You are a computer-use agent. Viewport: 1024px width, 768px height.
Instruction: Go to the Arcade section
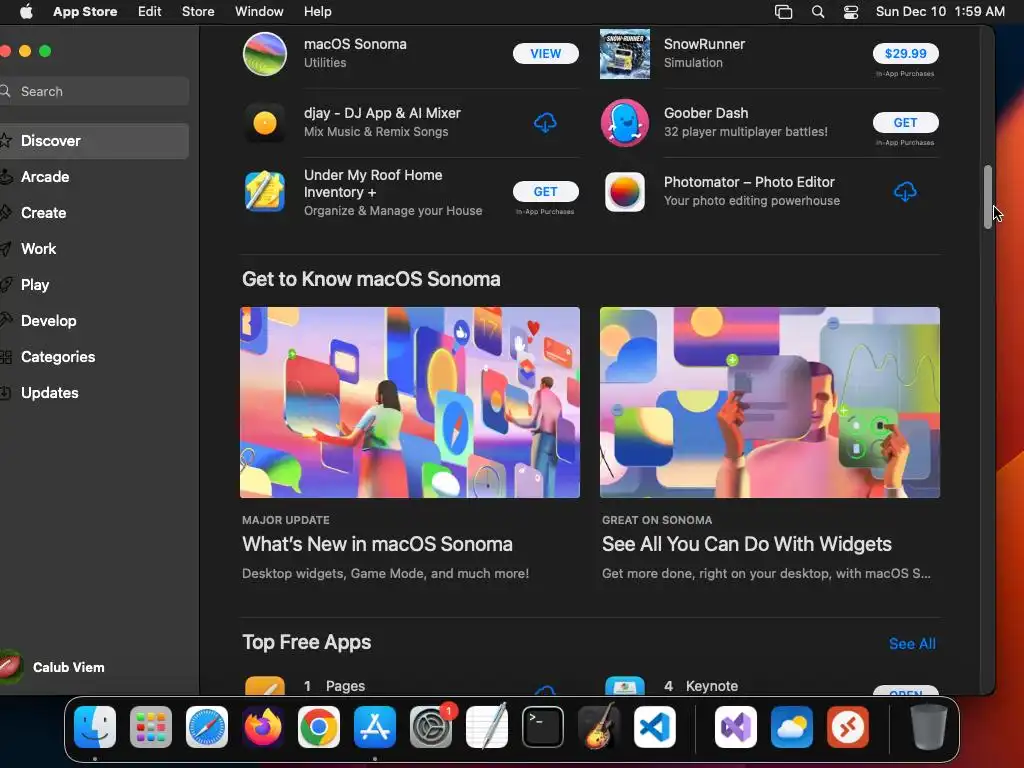pos(94,177)
